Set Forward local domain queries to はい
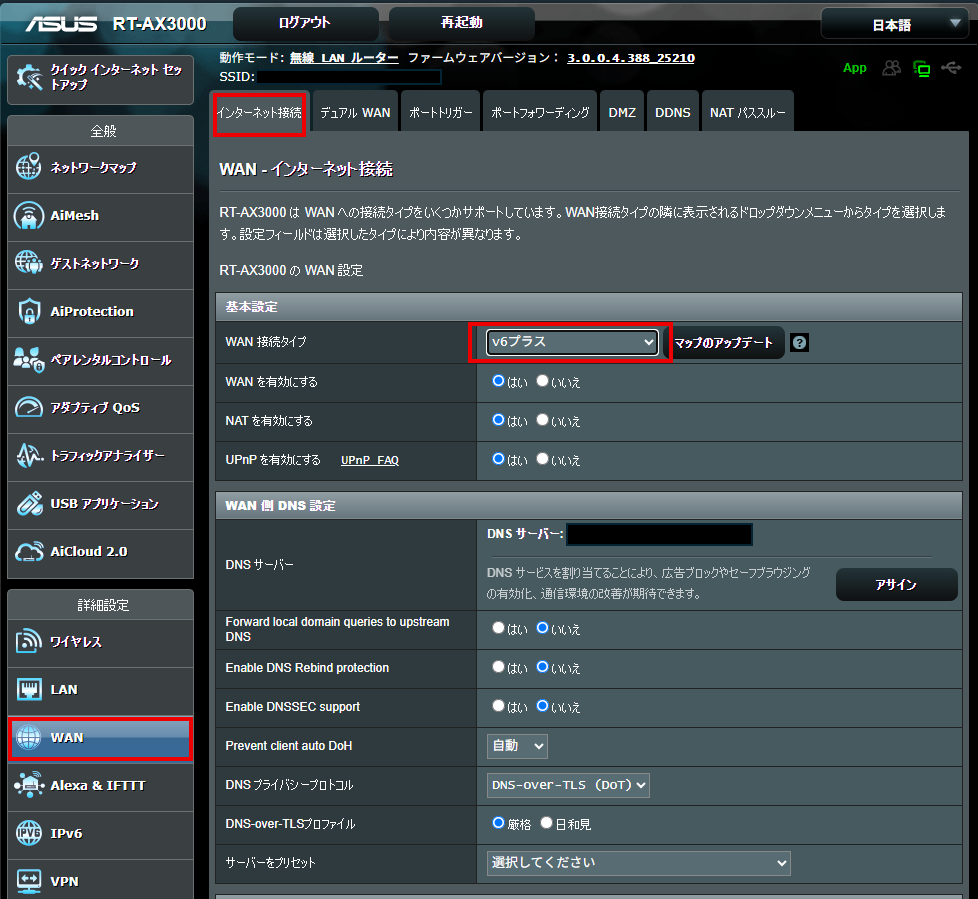This screenshot has width=978, height=899. (x=498, y=628)
